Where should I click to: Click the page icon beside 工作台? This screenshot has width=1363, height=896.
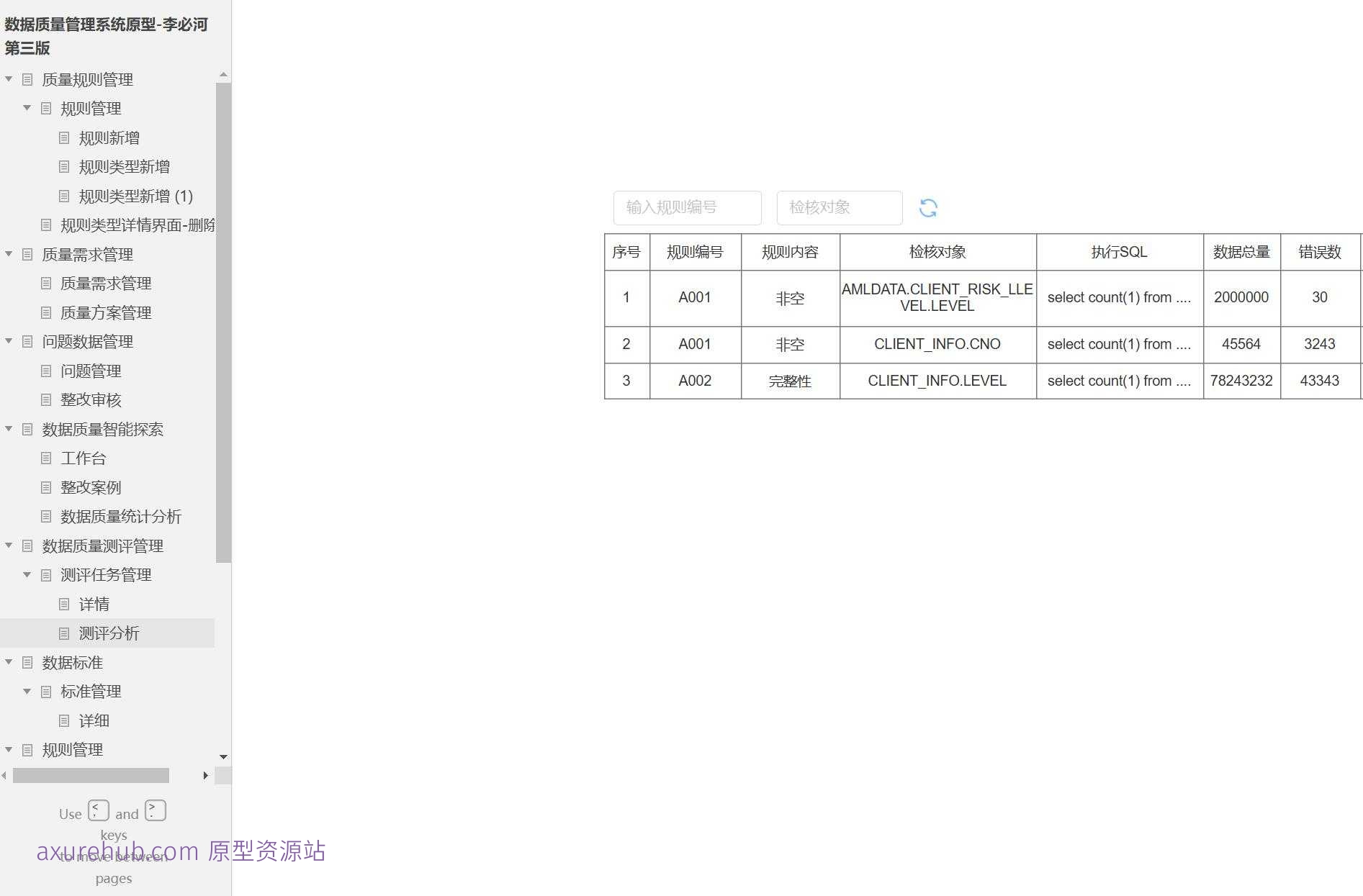click(45, 458)
